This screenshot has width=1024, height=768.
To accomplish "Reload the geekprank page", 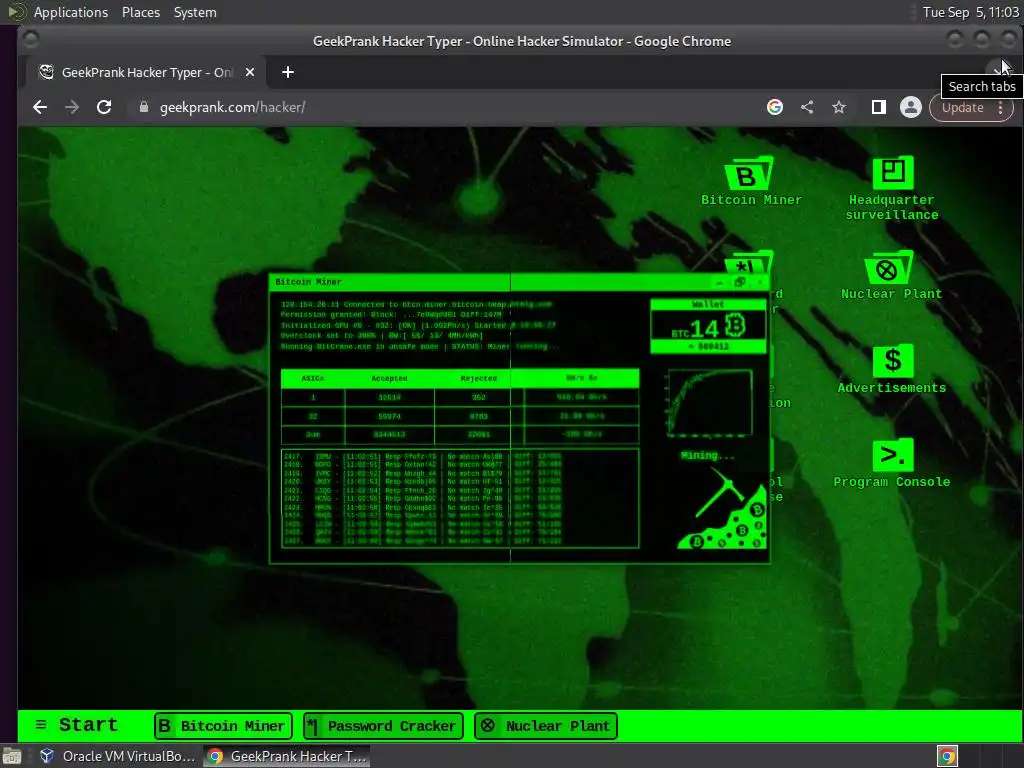I will point(104,107).
